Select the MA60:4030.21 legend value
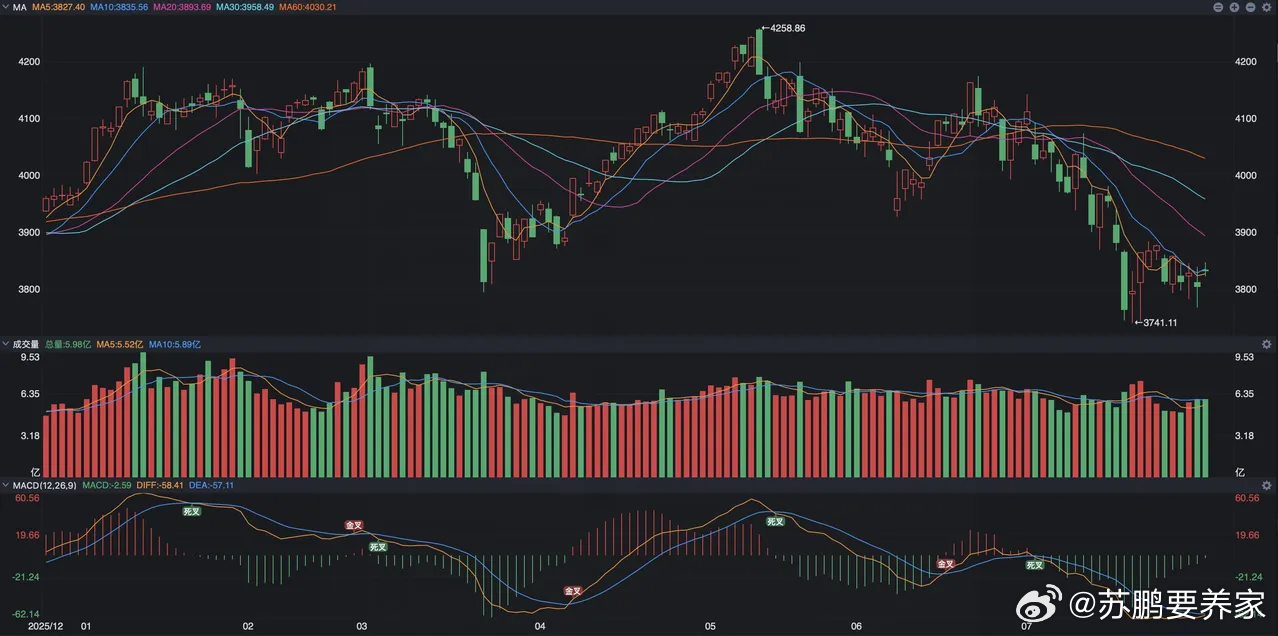1278x636 pixels. click(x=308, y=7)
